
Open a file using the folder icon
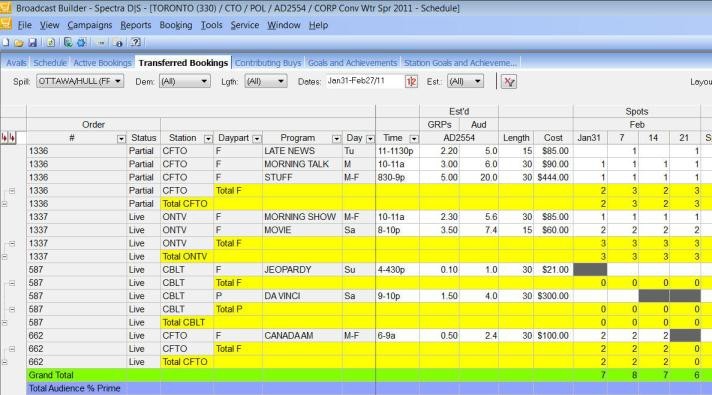point(19,43)
